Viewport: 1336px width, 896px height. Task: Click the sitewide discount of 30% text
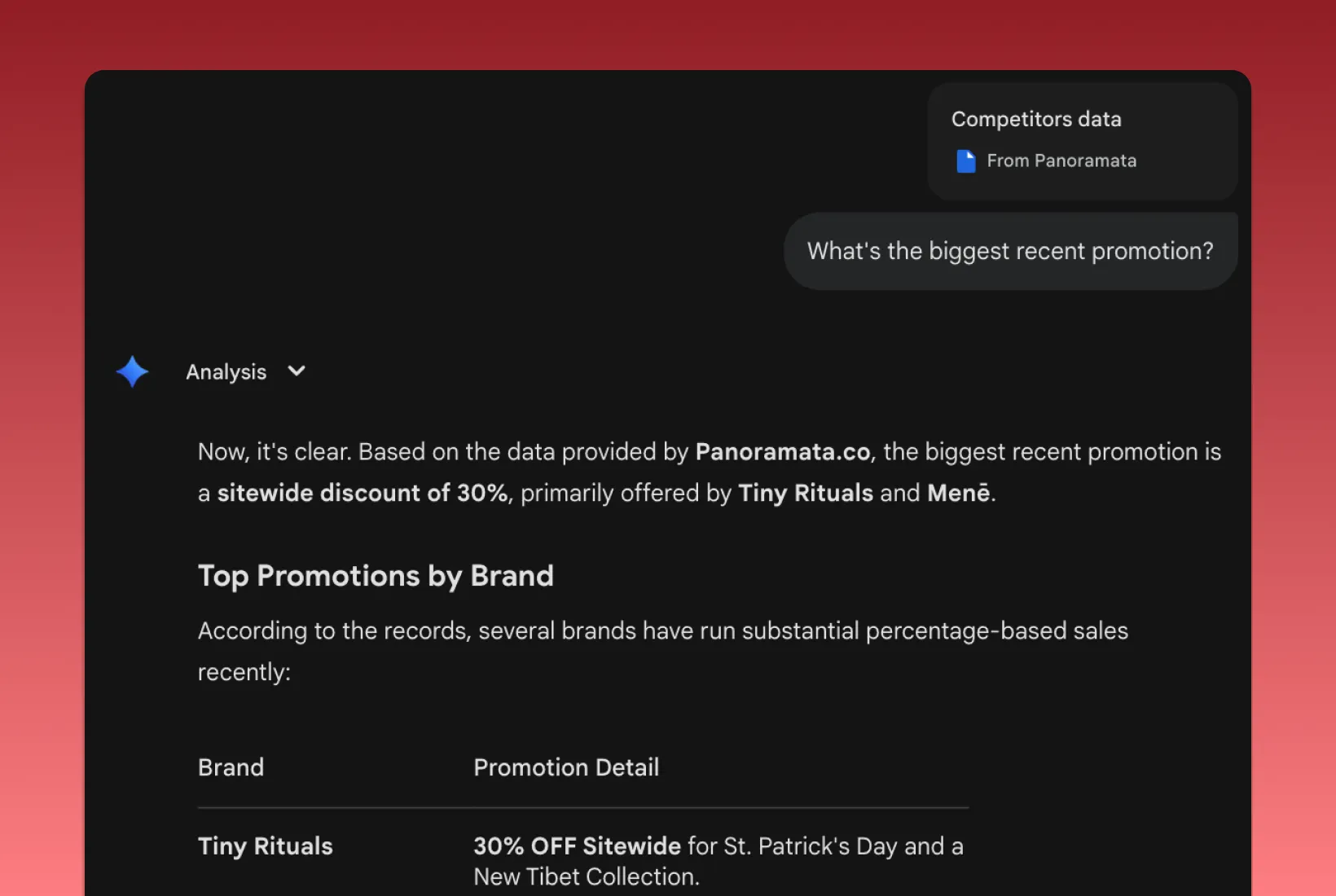pyautogui.click(x=363, y=494)
